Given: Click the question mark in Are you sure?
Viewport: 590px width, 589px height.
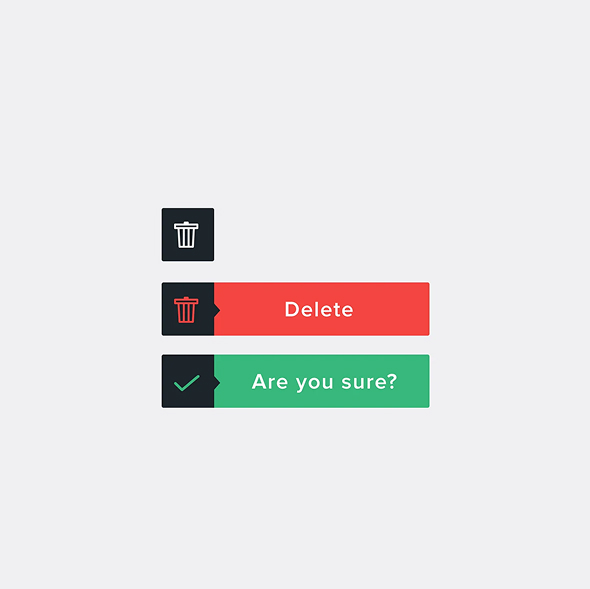Looking at the screenshot, I should pos(392,381).
